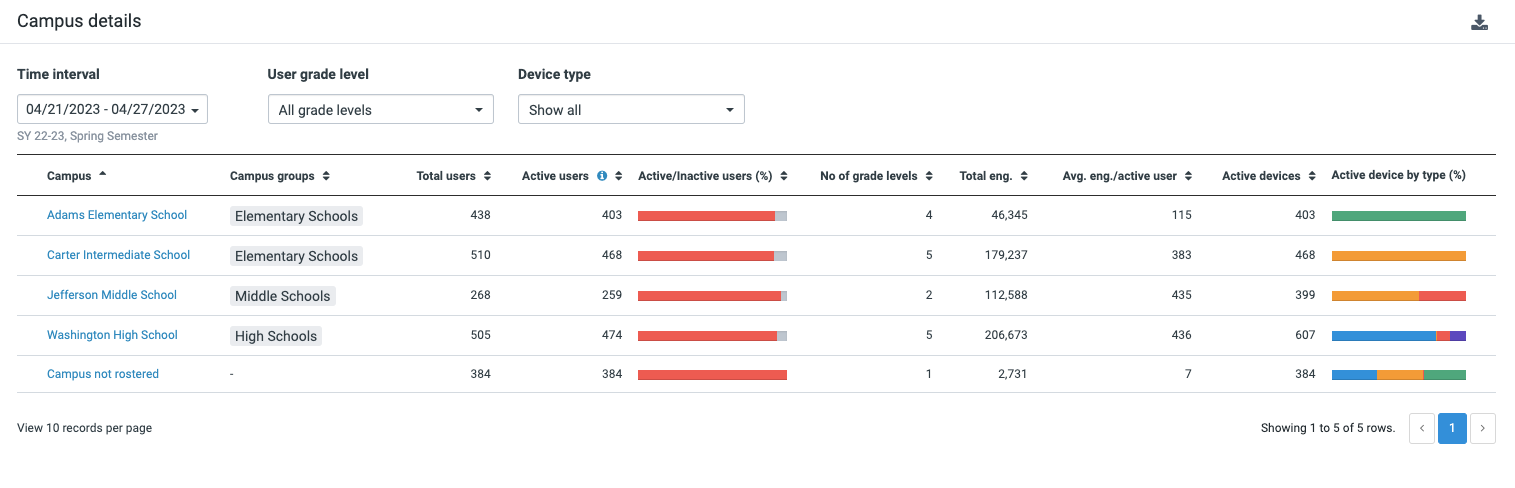The image size is (1515, 488).
Task: Click 'View 10 records per page' text
Action: (84, 428)
